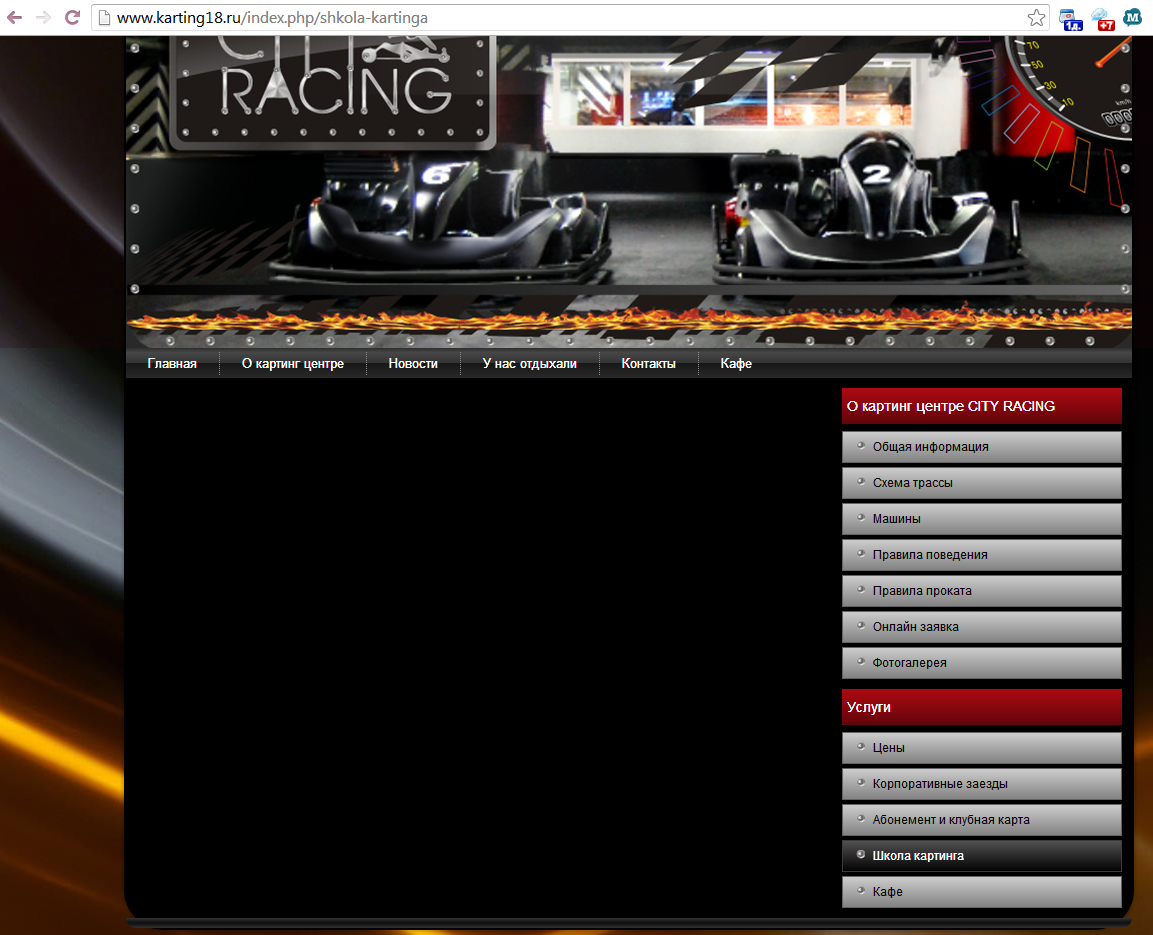
Task: Click the О картинг центре CITY RACING header
Action: (x=982, y=406)
